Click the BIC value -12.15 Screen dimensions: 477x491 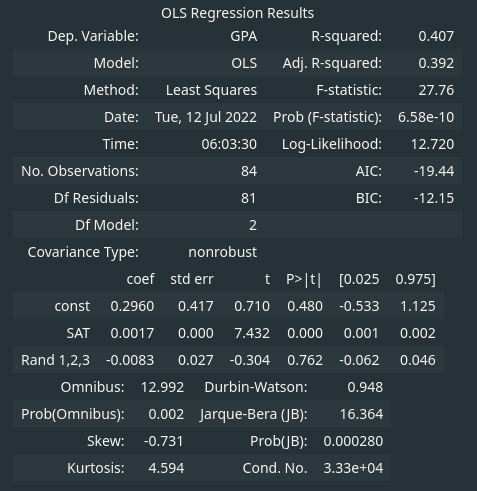pos(434,198)
